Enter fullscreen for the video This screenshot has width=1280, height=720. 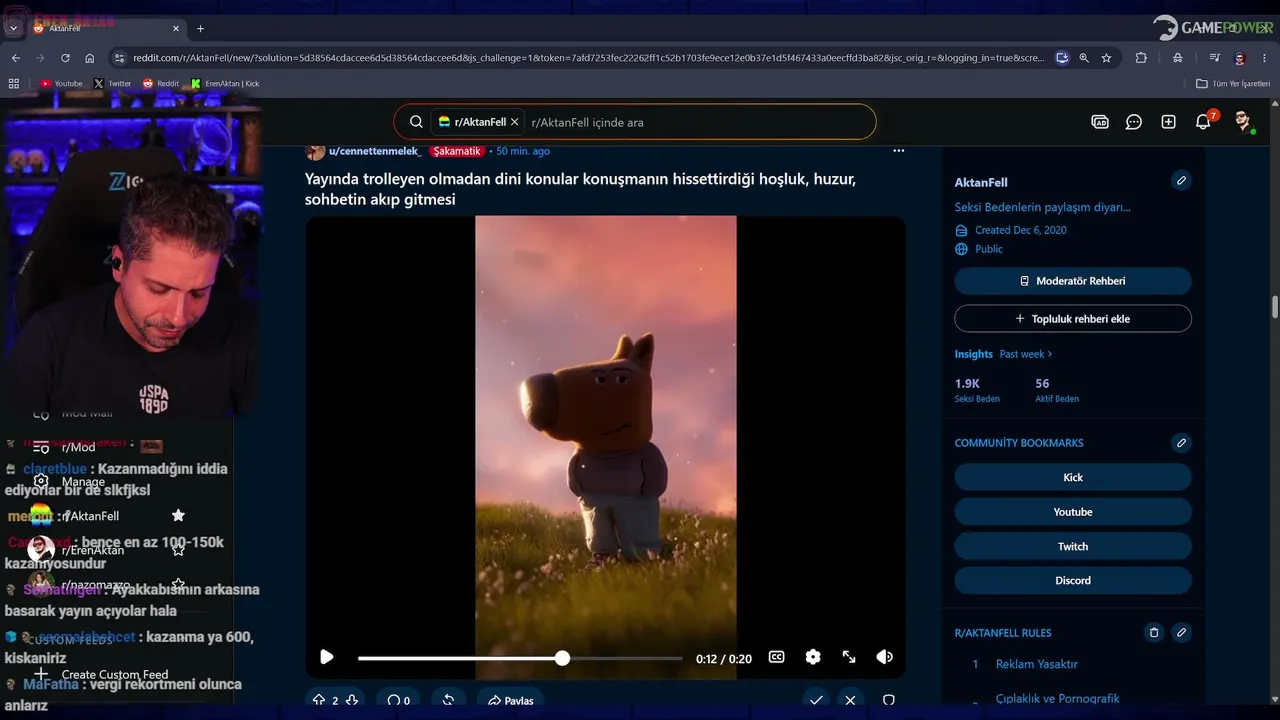tap(849, 657)
